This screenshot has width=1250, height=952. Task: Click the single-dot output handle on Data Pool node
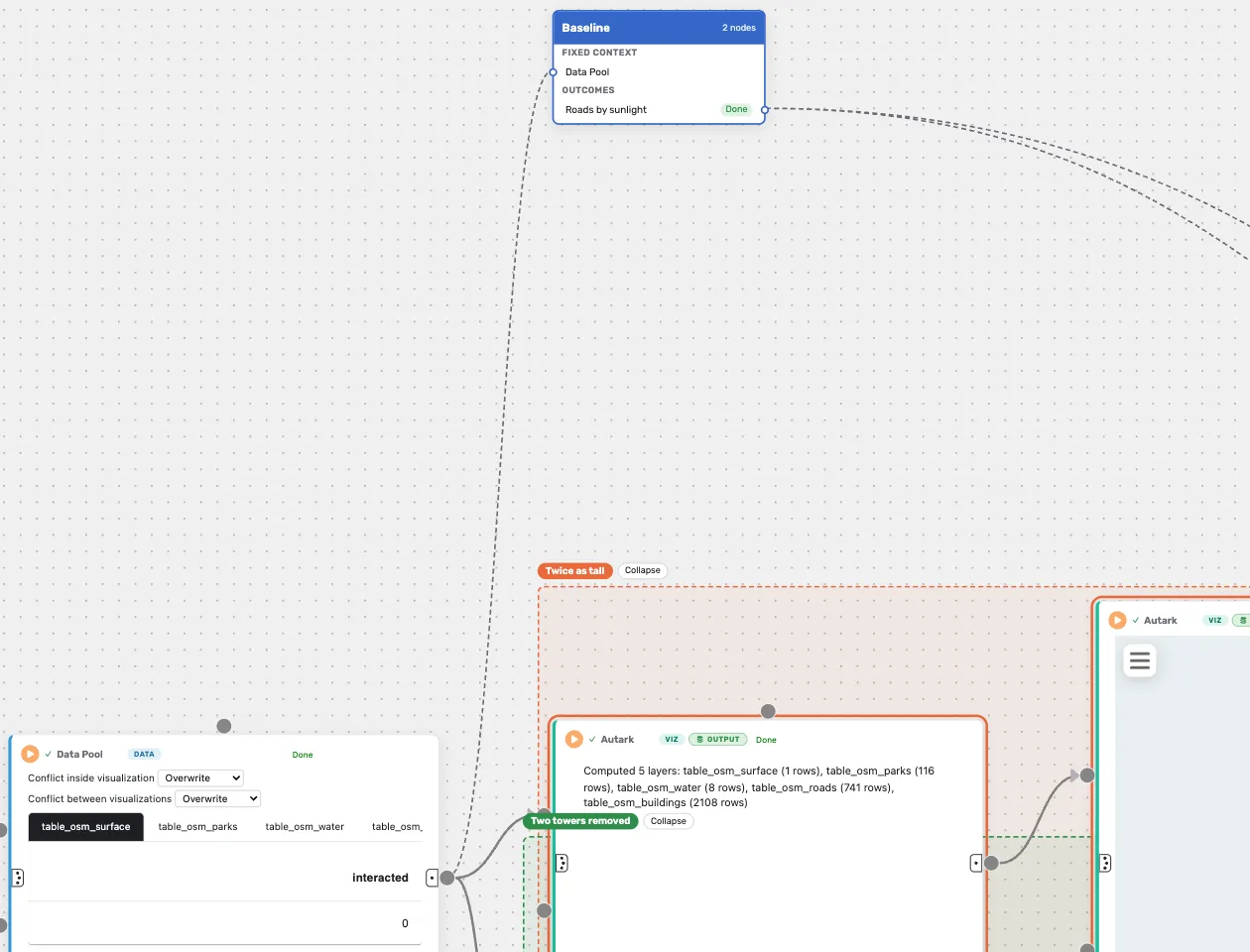click(x=432, y=878)
